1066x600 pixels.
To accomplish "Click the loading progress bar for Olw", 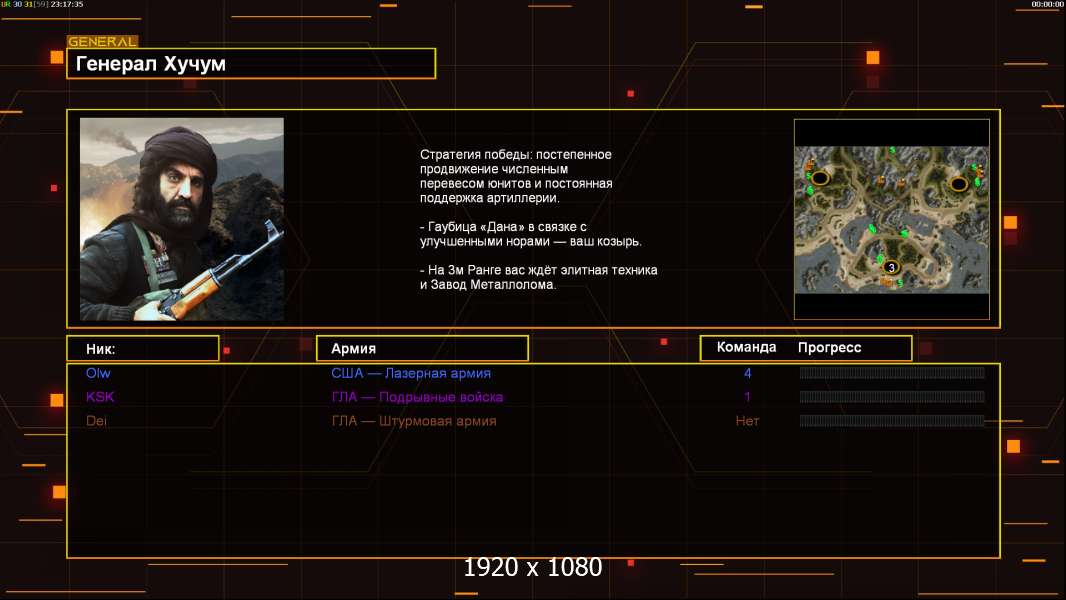I will [x=892, y=372].
